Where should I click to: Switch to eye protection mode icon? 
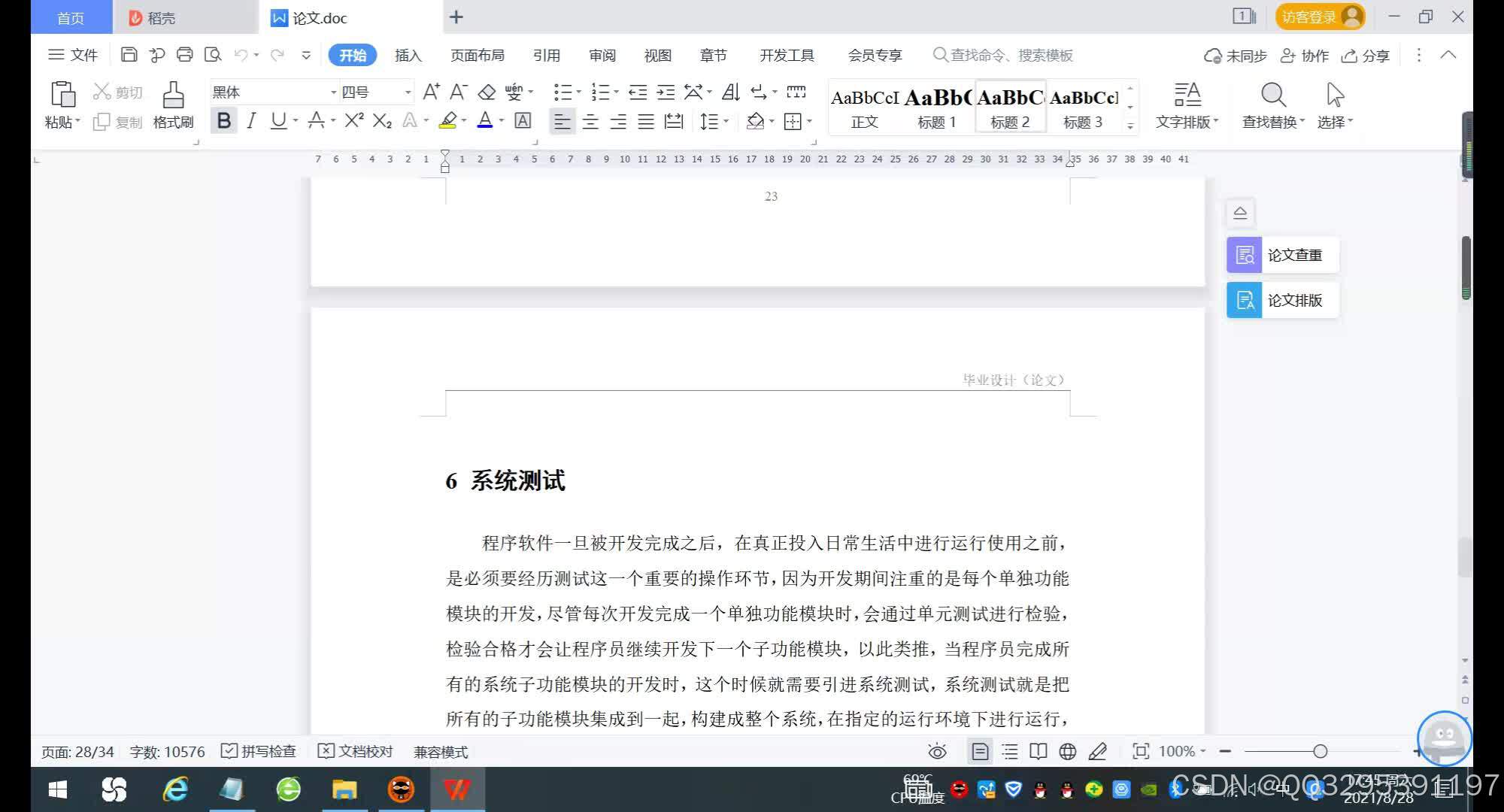coord(937,751)
